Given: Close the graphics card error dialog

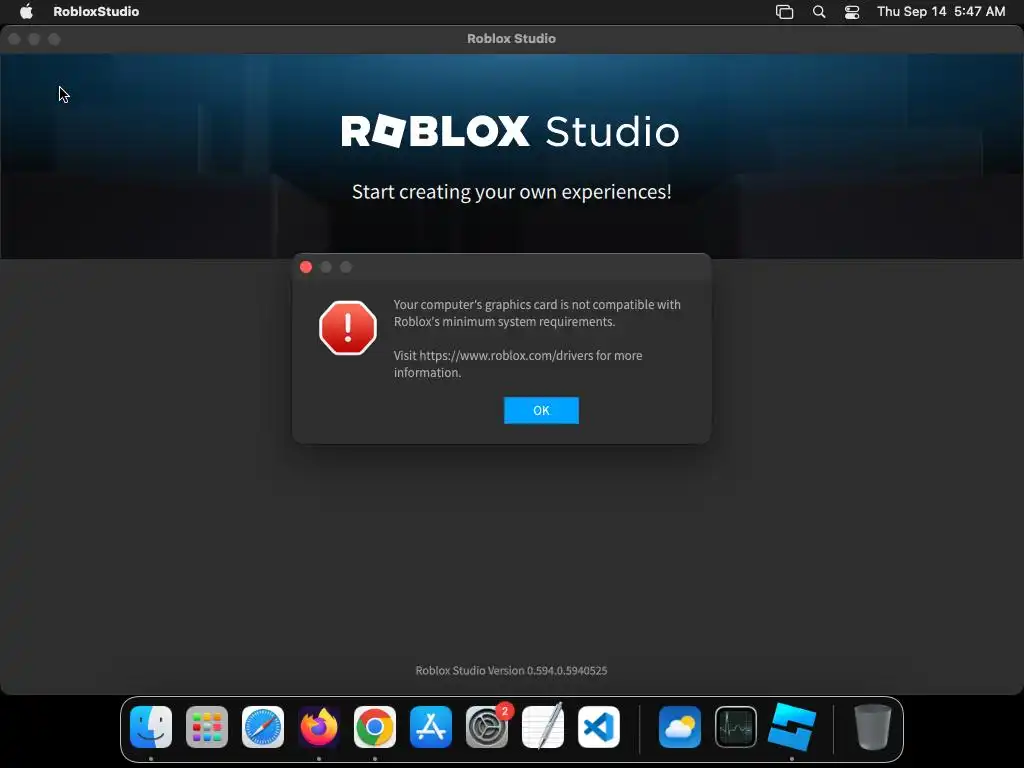Looking at the screenshot, I should (306, 267).
